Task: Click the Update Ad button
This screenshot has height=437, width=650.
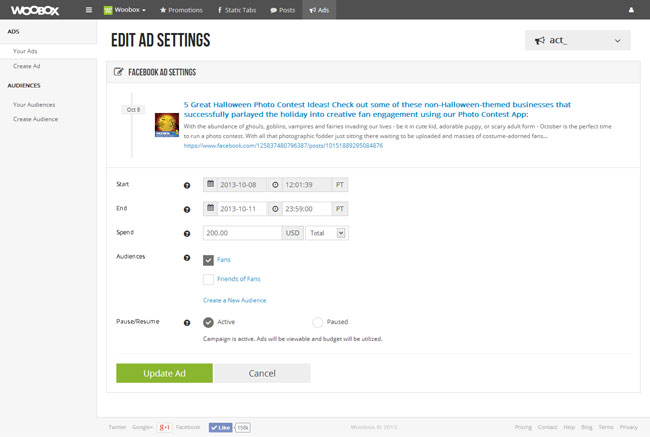Action: pos(164,373)
